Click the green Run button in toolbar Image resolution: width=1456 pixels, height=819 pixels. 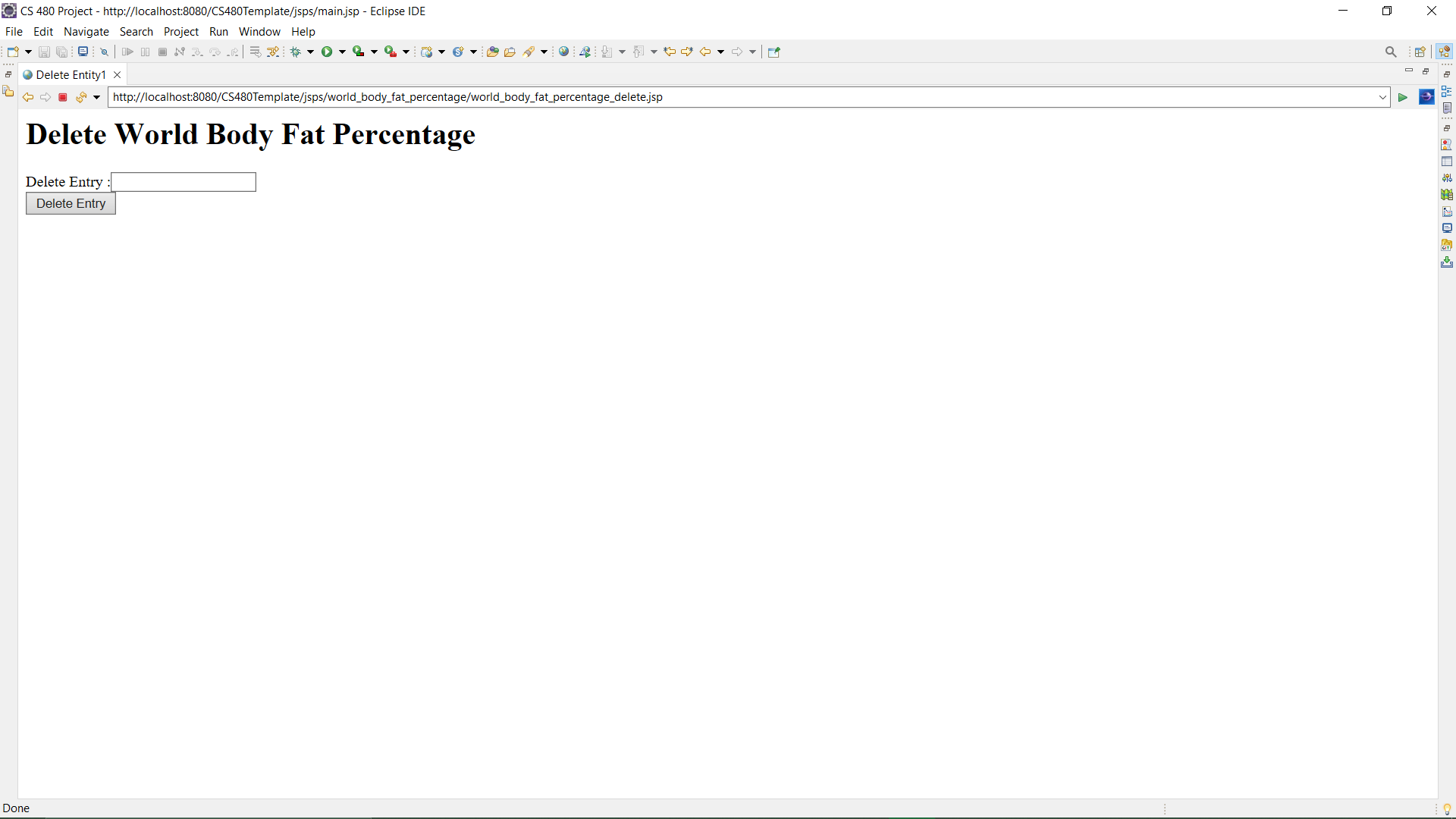(x=327, y=52)
